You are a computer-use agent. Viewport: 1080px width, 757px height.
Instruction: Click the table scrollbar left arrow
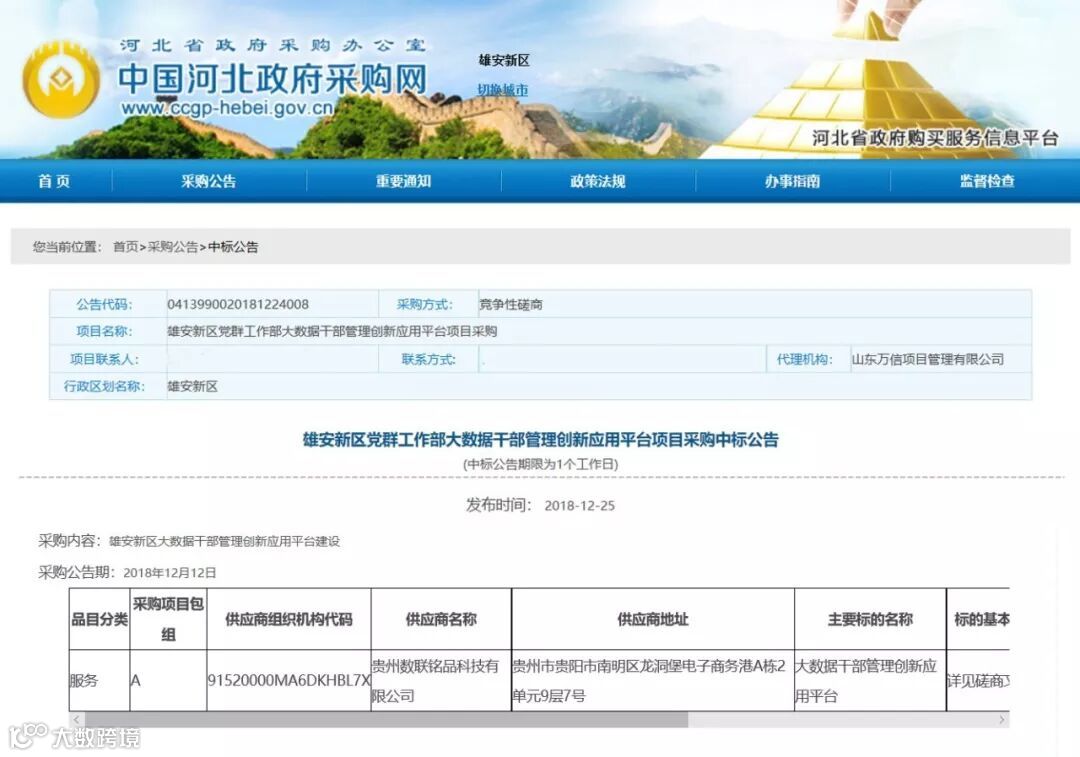point(76,719)
